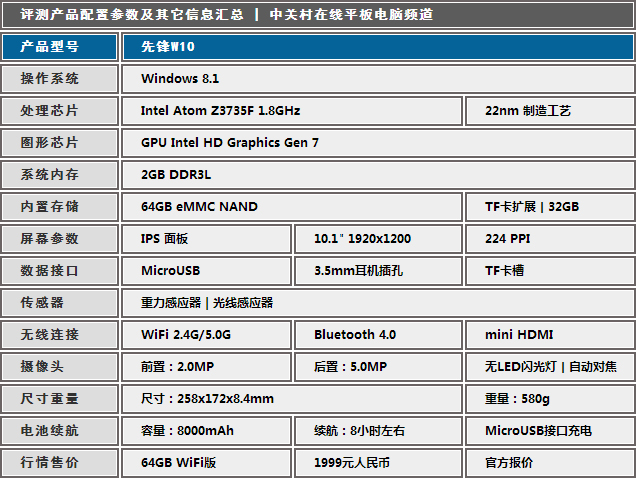Click the 先锋W10 model name cell

tap(378, 47)
